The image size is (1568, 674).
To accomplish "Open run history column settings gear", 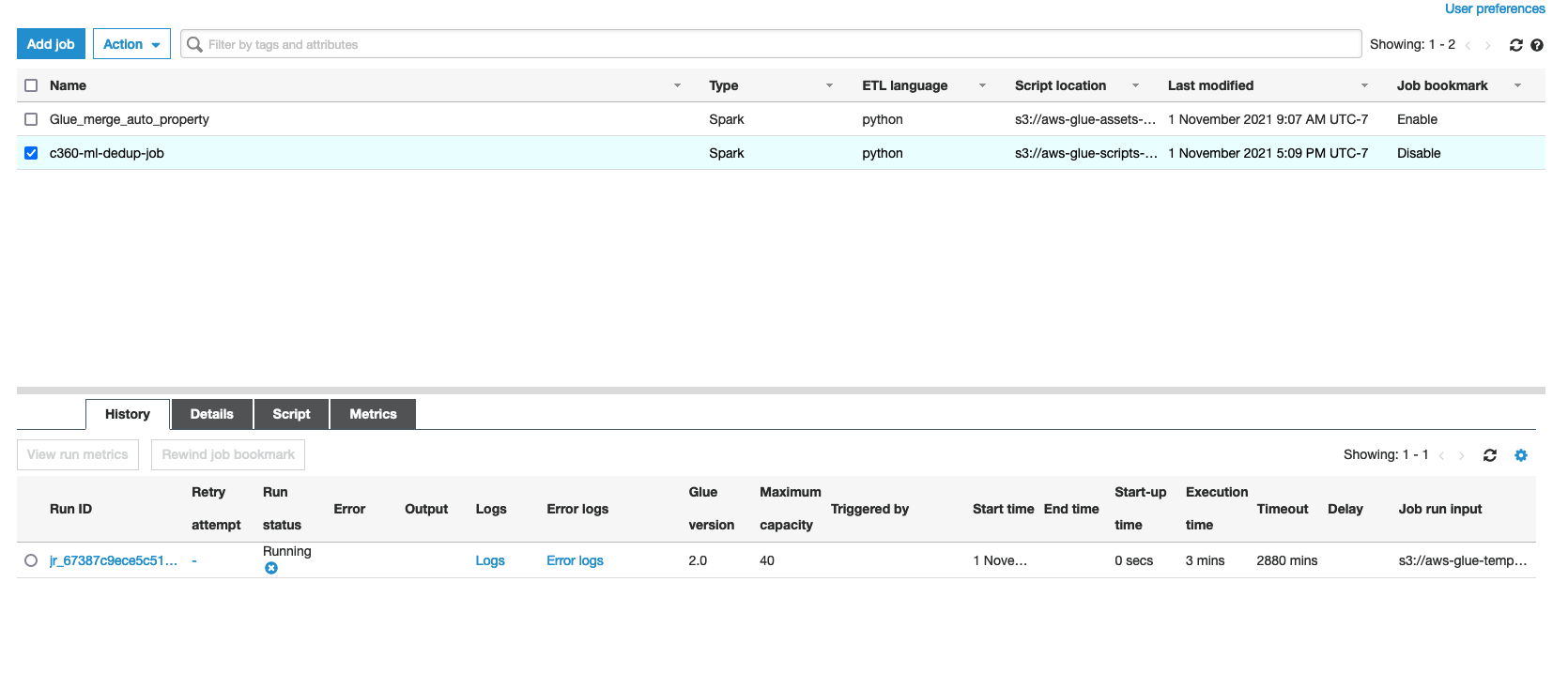I will 1521,455.
